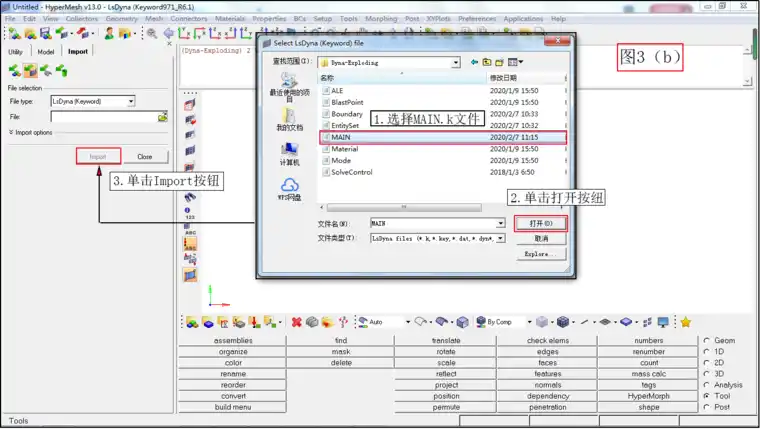Click the Save Model floppy icon
The height and width of the screenshot is (429, 760).
tap(46, 33)
